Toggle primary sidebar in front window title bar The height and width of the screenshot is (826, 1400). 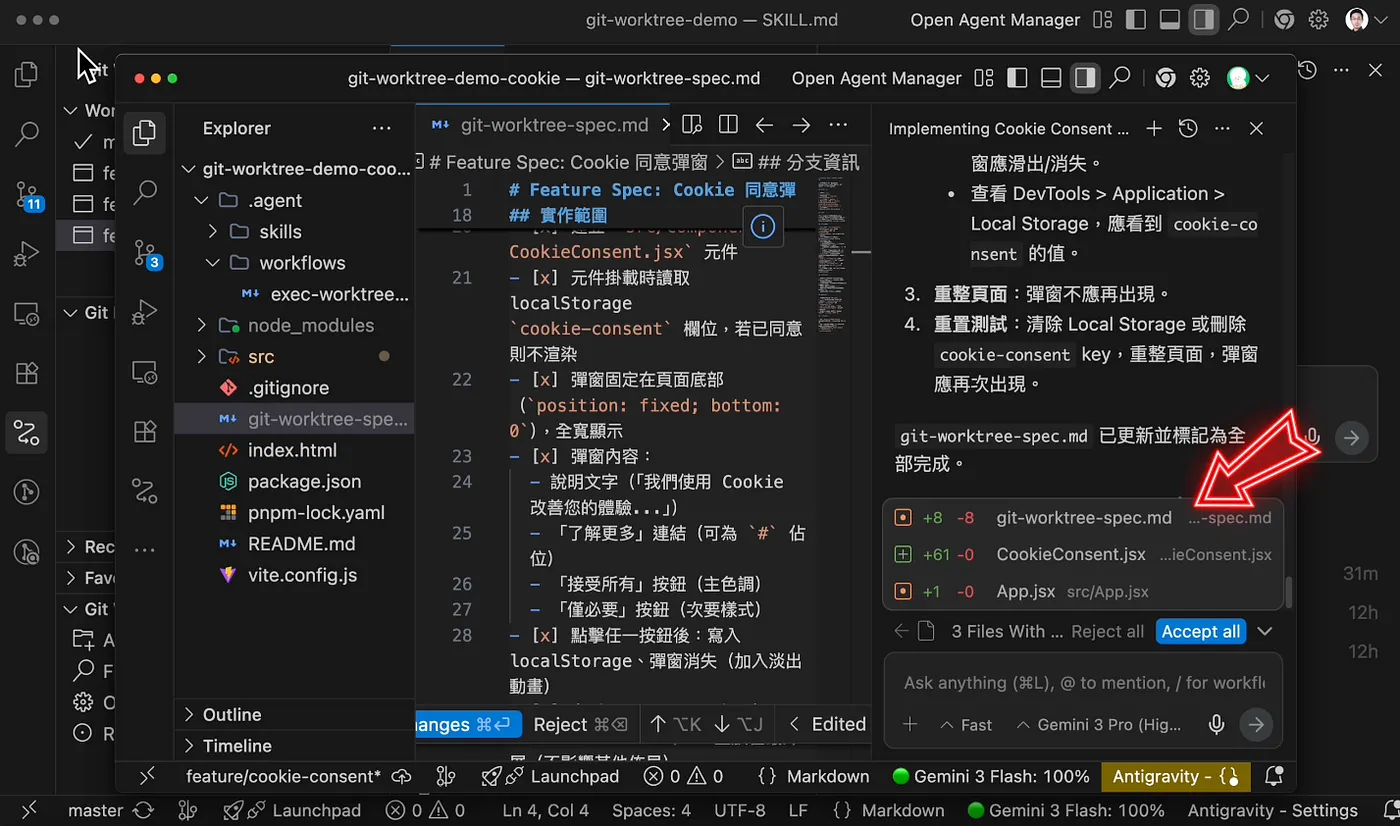tap(1017, 78)
